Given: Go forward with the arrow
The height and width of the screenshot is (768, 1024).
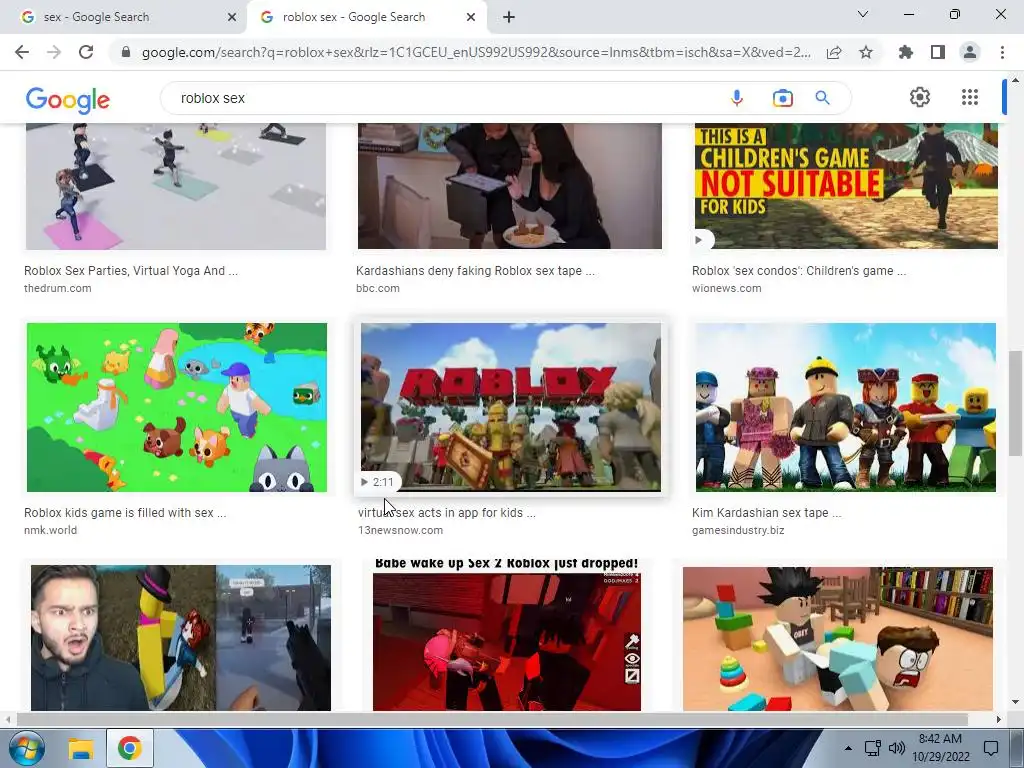Looking at the screenshot, I should click(54, 52).
